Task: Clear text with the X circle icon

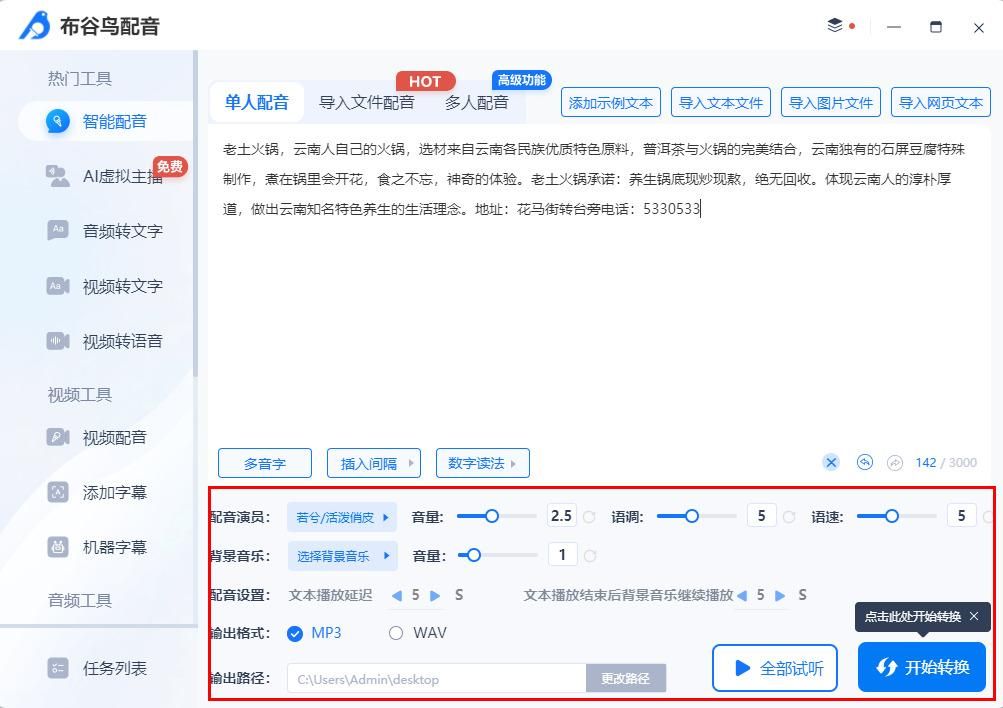Action: click(831, 462)
